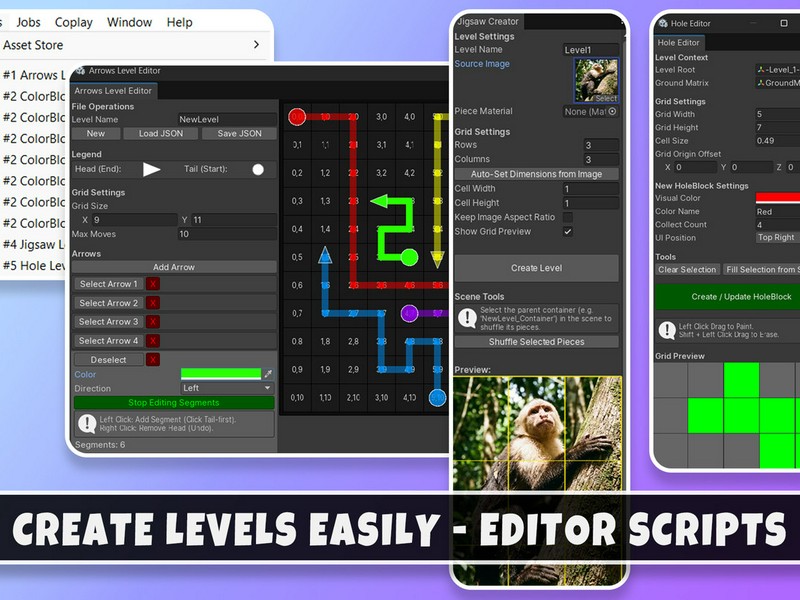Open the Help menu
The height and width of the screenshot is (600, 800).
click(x=180, y=22)
